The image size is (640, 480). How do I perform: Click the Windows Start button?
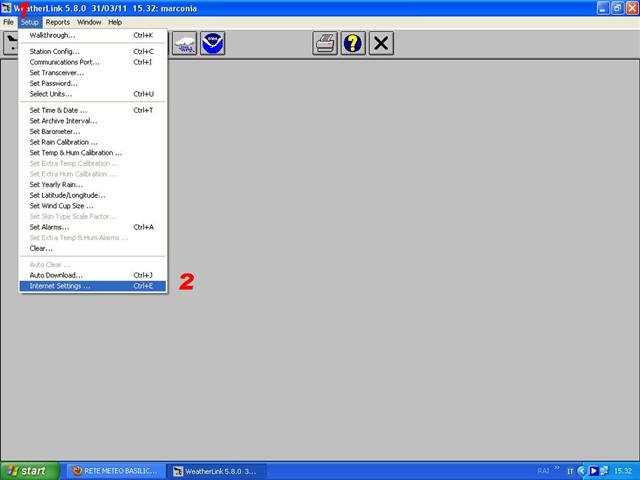pyautogui.click(x=30, y=471)
